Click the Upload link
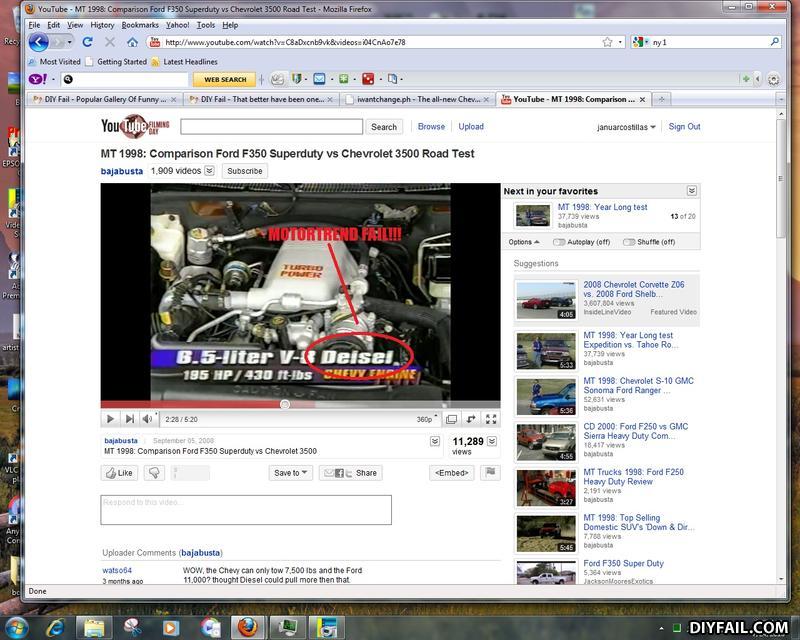Viewport: 800px width, 640px height. pyautogui.click(x=471, y=127)
